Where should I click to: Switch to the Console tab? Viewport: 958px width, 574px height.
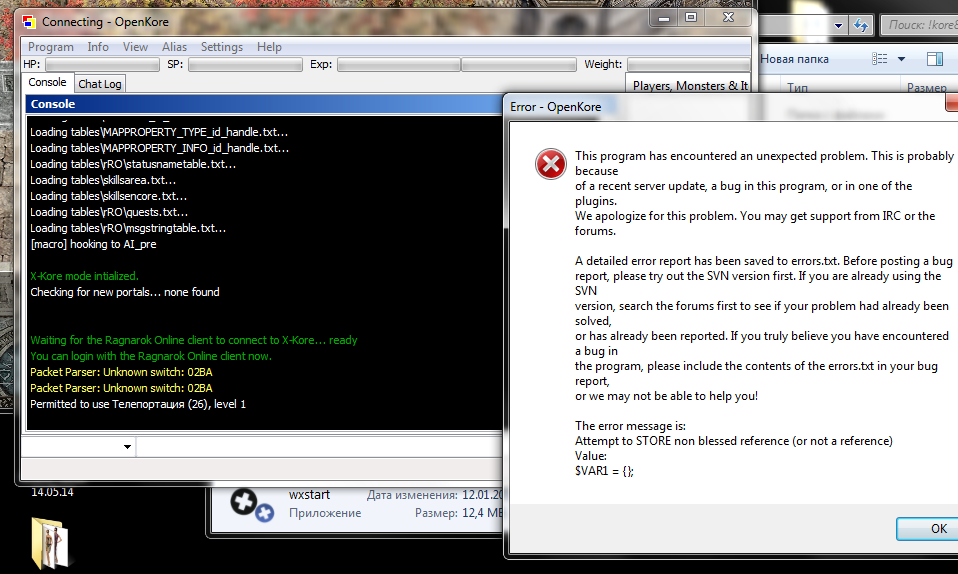tap(47, 82)
